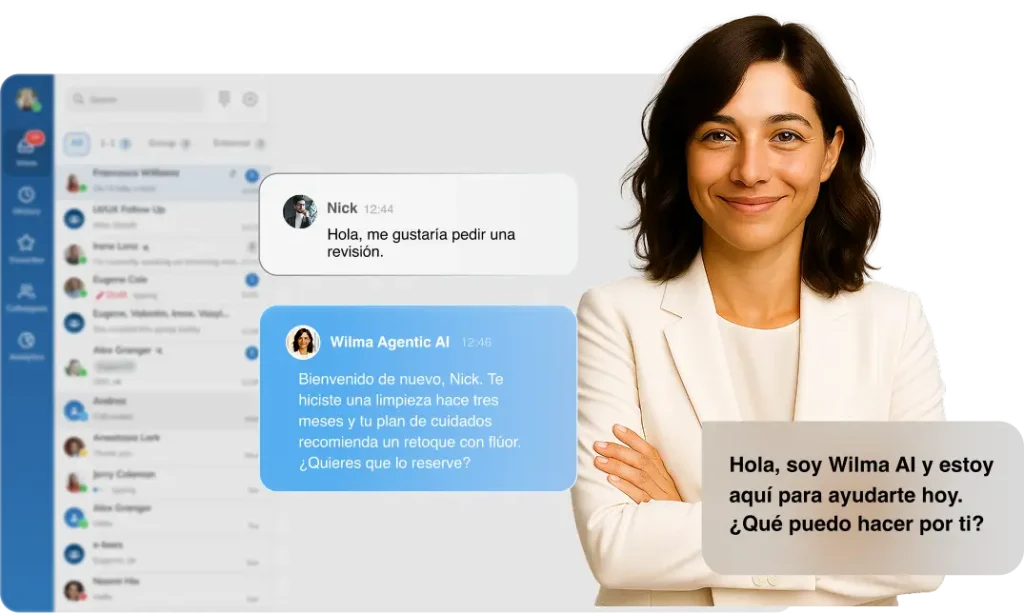Switch to the External chats tab
Screen dimensions: 1024x613
236,144
